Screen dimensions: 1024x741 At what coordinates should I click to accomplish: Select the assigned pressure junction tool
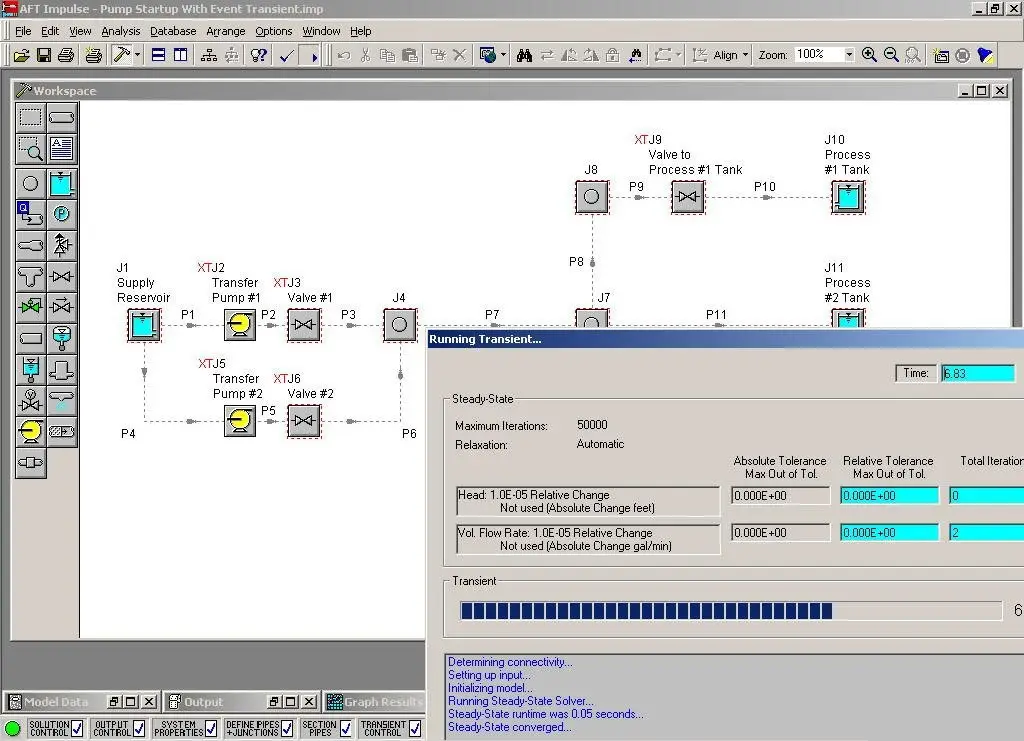[x=62, y=214]
